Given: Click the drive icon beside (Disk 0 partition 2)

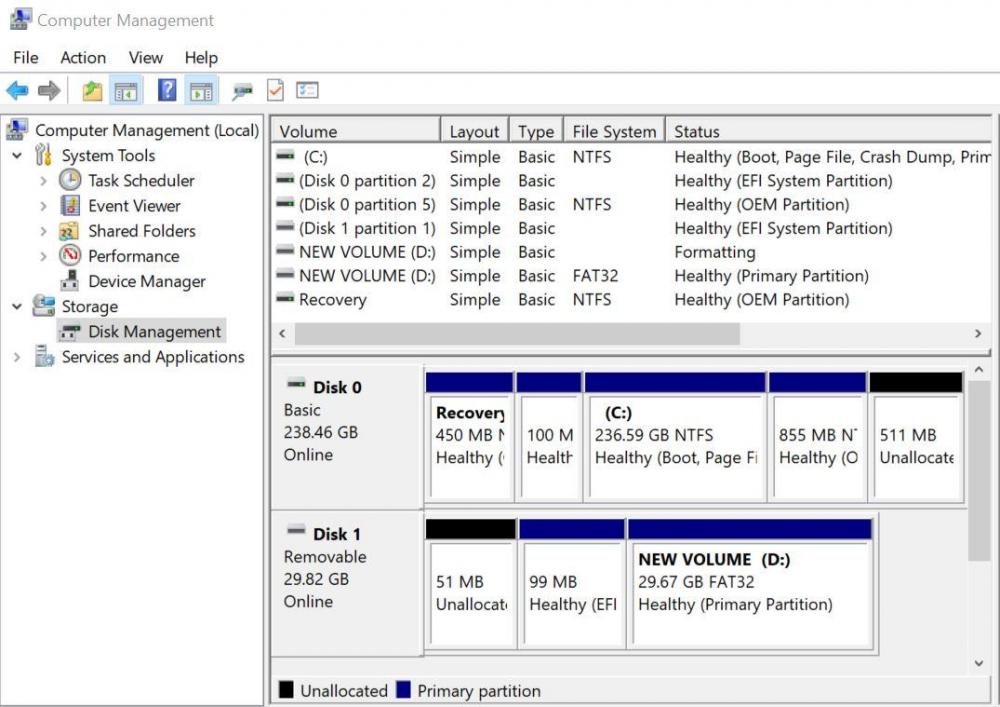Looking at the screenshot, I should 285,180.
